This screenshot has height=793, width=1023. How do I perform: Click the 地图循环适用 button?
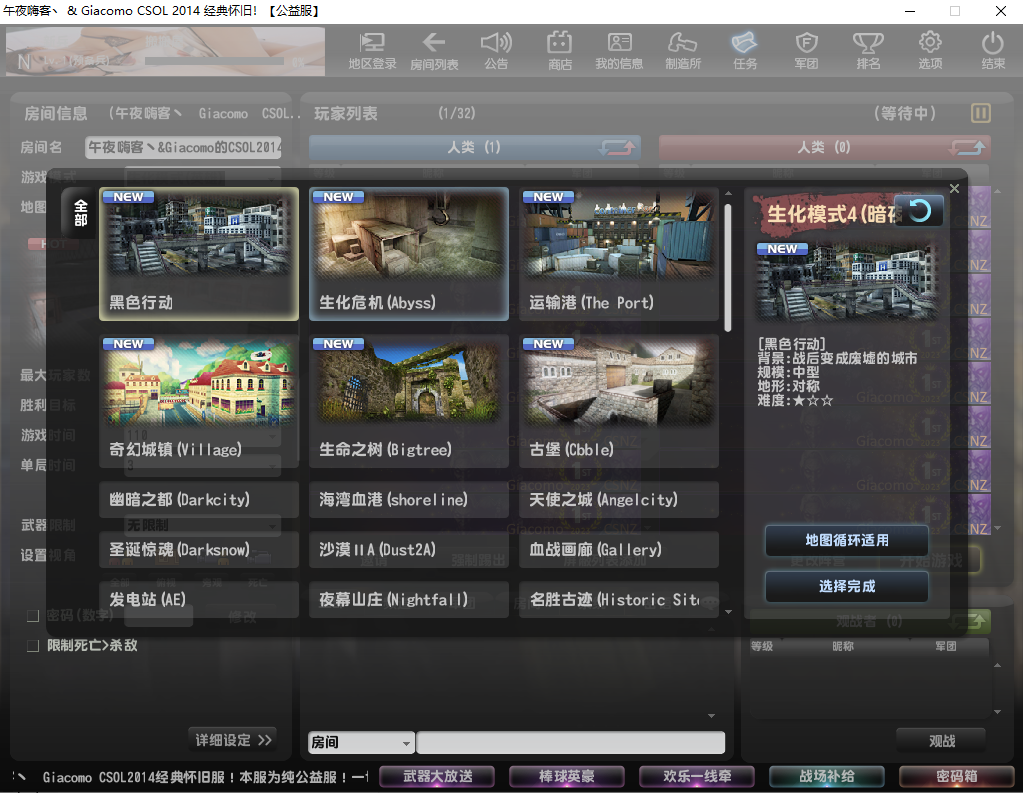(x=846, y=540)
